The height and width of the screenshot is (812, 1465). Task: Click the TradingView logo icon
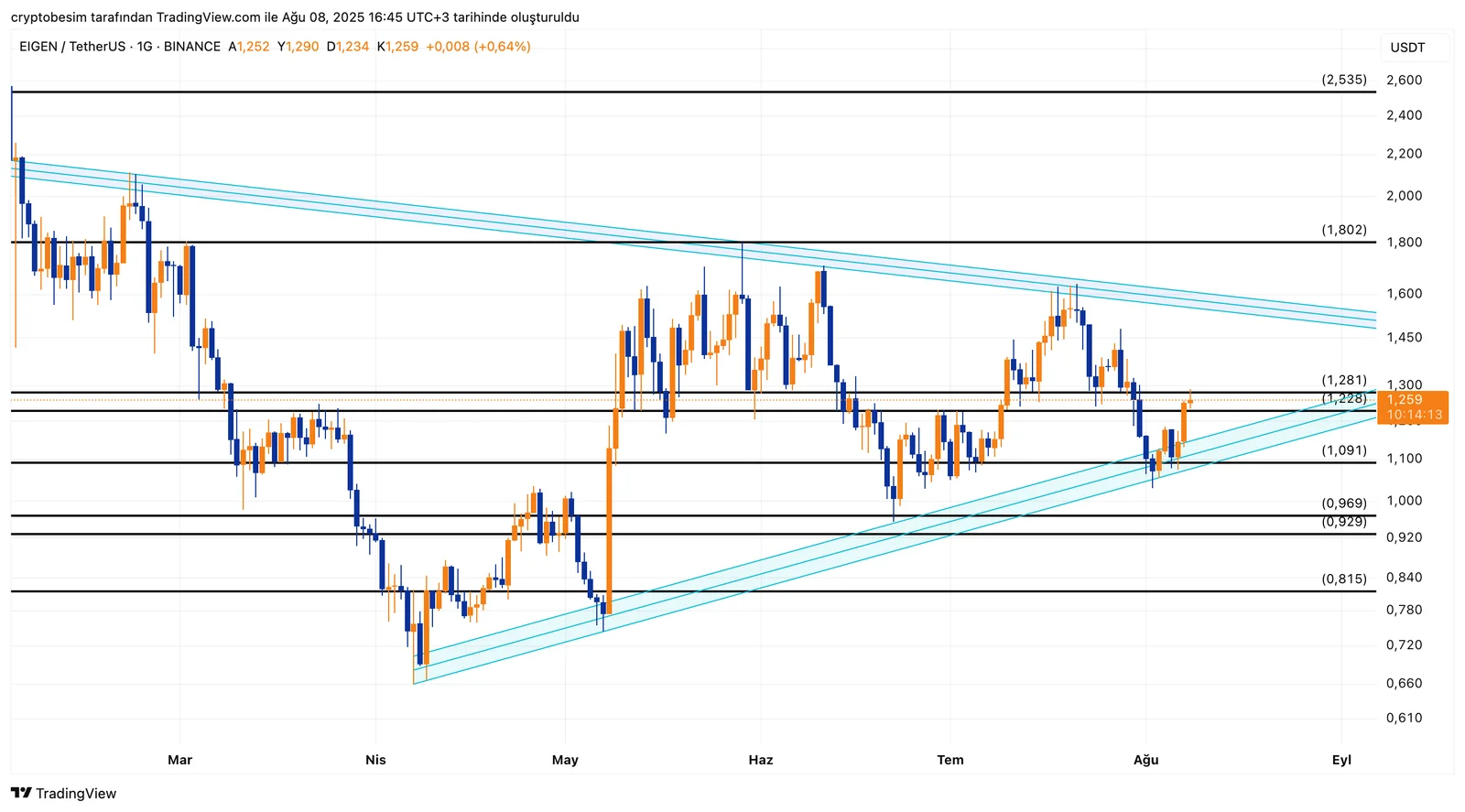click(x=22, y=793)
